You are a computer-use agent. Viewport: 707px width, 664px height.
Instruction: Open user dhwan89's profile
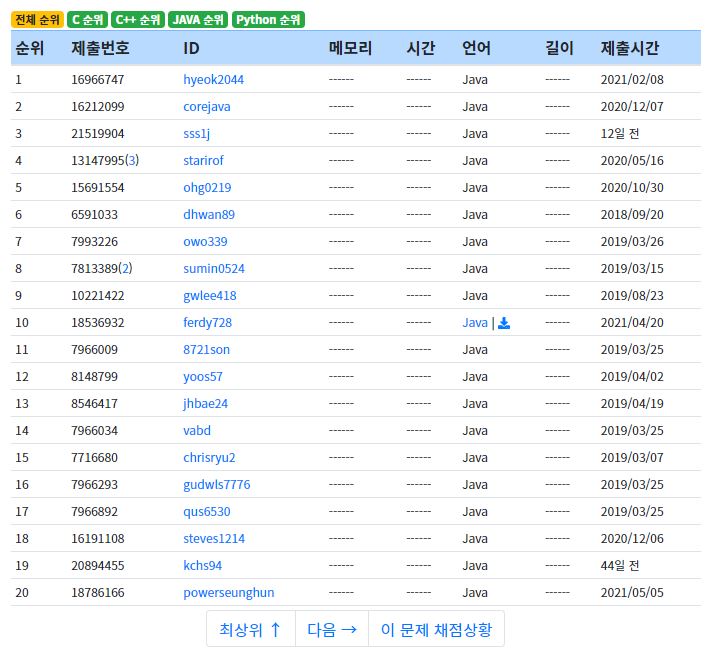pyautogui.click(x=209, y=215)
